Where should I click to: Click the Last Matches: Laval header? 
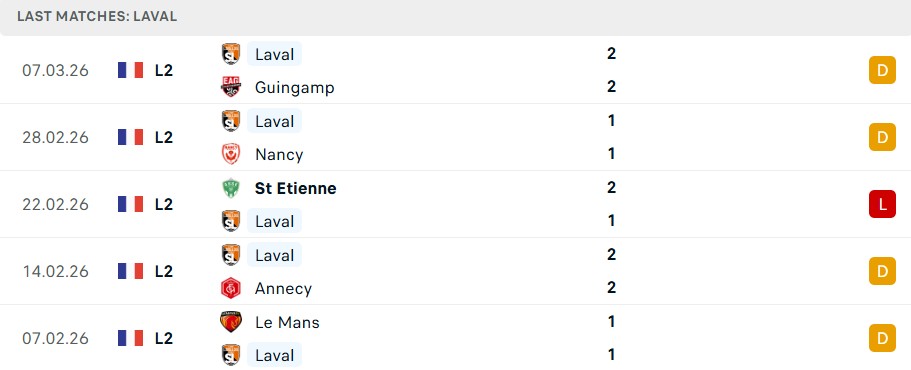pos(97,16)
